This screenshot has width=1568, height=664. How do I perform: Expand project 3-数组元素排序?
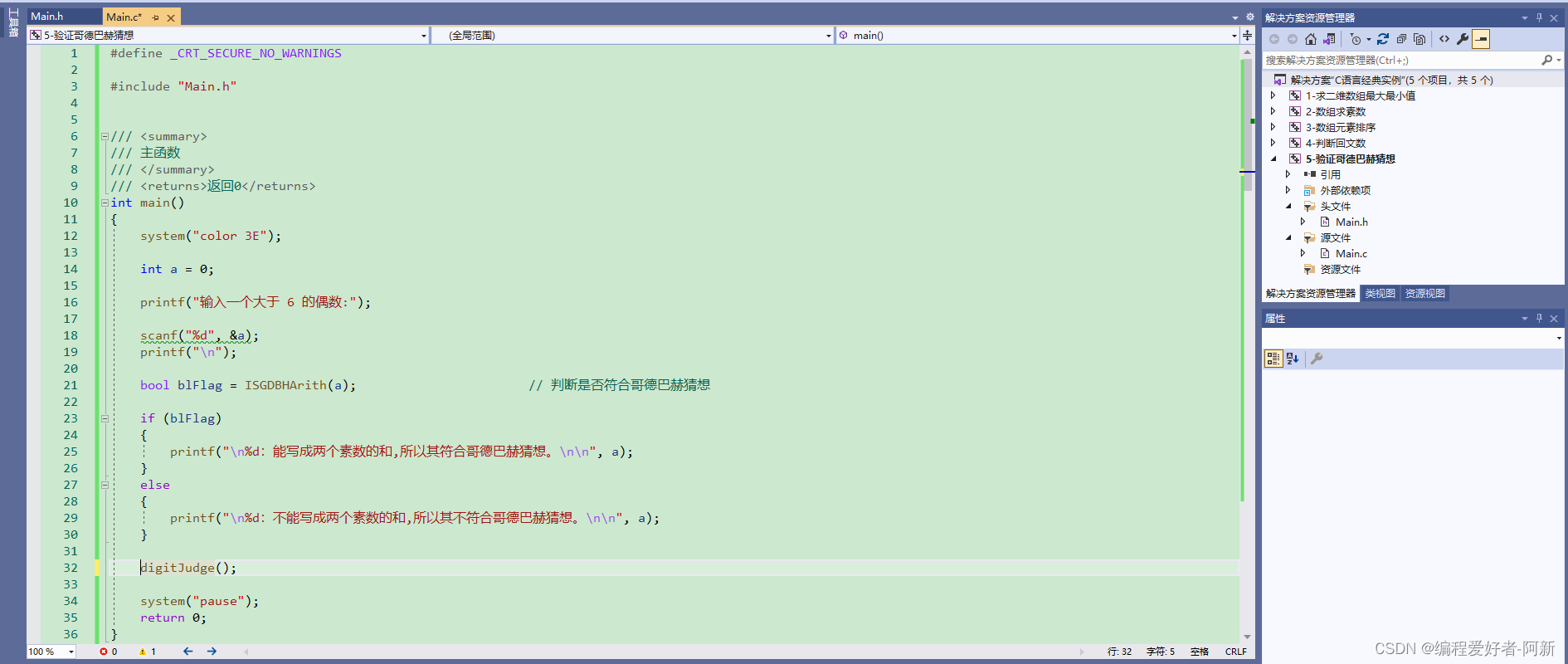point(1273,127)
